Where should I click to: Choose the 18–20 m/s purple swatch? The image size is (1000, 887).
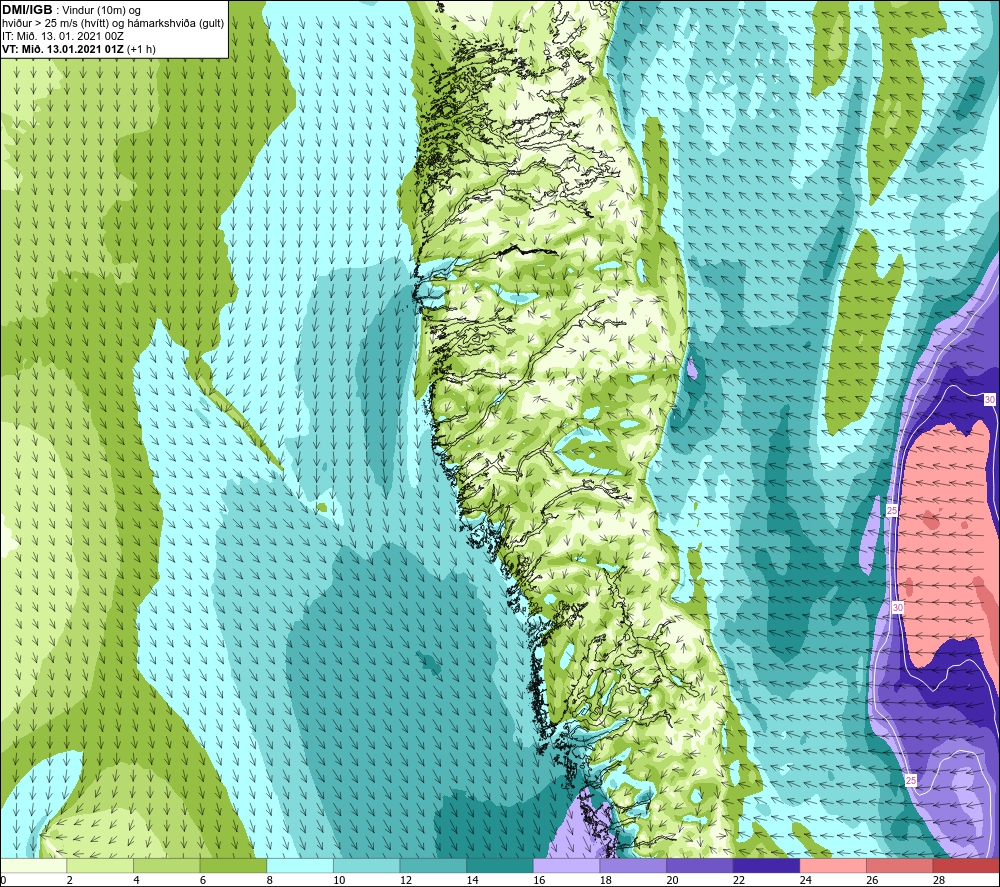(633, 866)
